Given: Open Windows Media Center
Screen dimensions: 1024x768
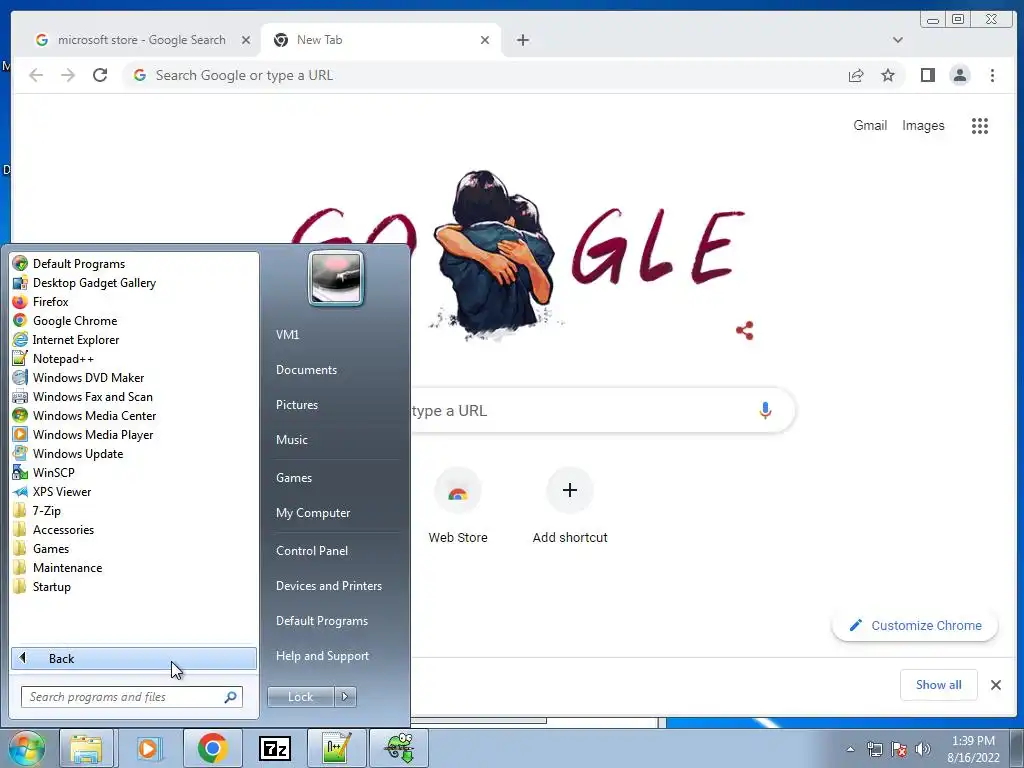Looking at the screenshot, I should (x=84, y=415).
